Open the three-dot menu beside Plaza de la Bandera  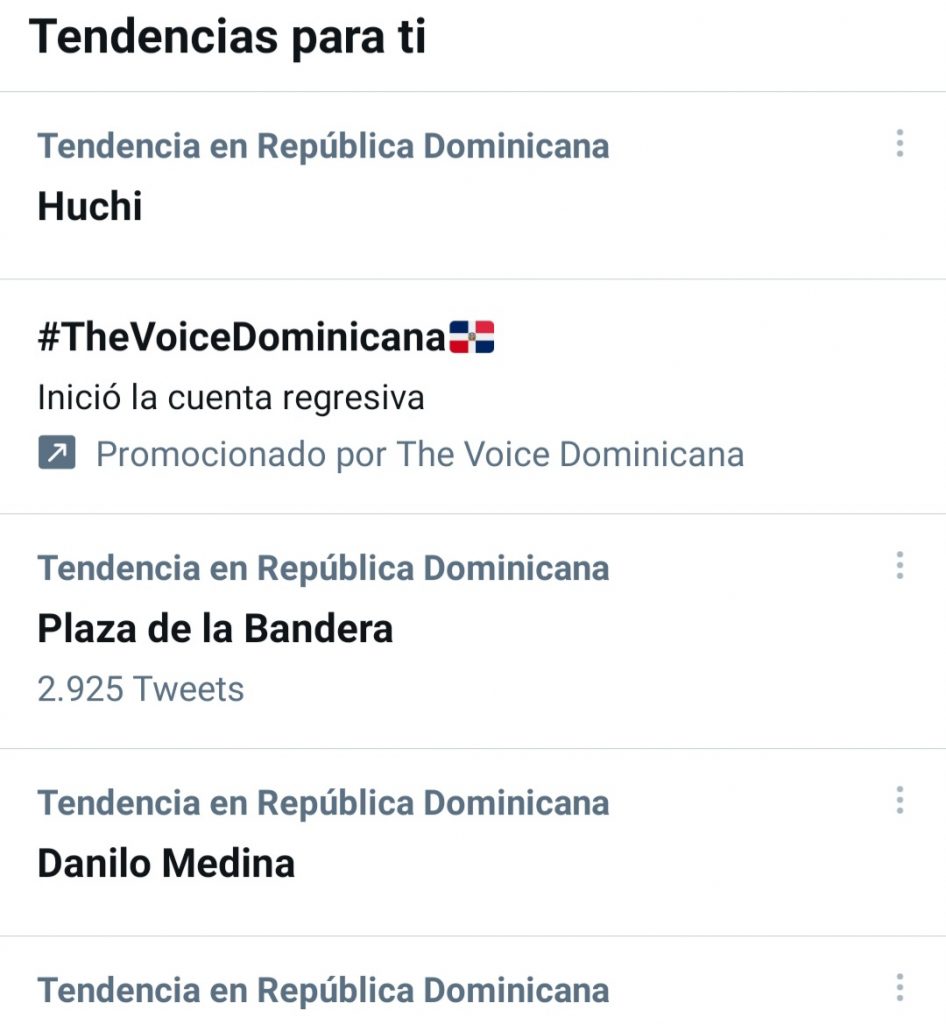tap(899, 566)
